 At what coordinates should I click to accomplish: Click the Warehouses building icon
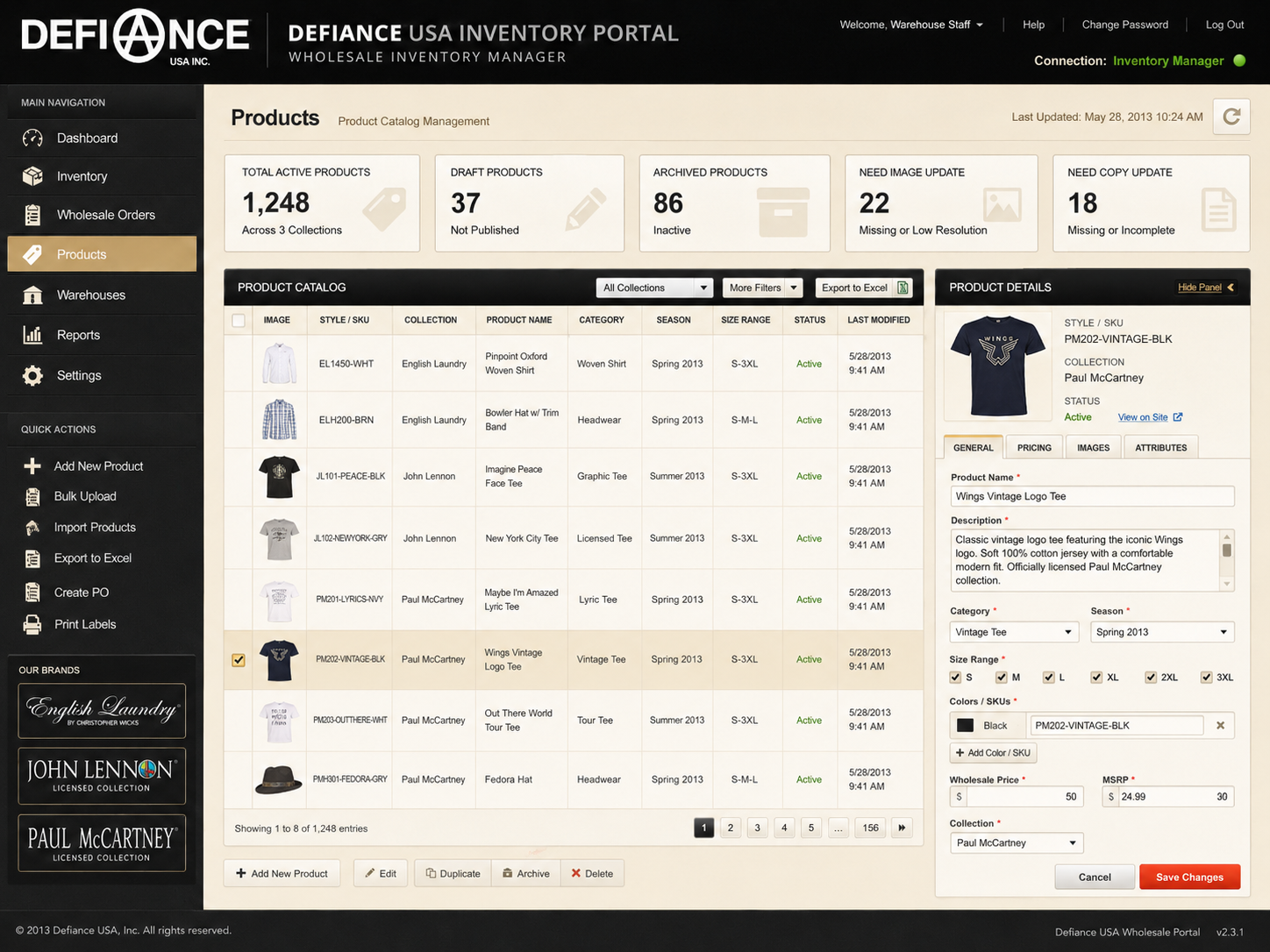click(x=32, y=295)
